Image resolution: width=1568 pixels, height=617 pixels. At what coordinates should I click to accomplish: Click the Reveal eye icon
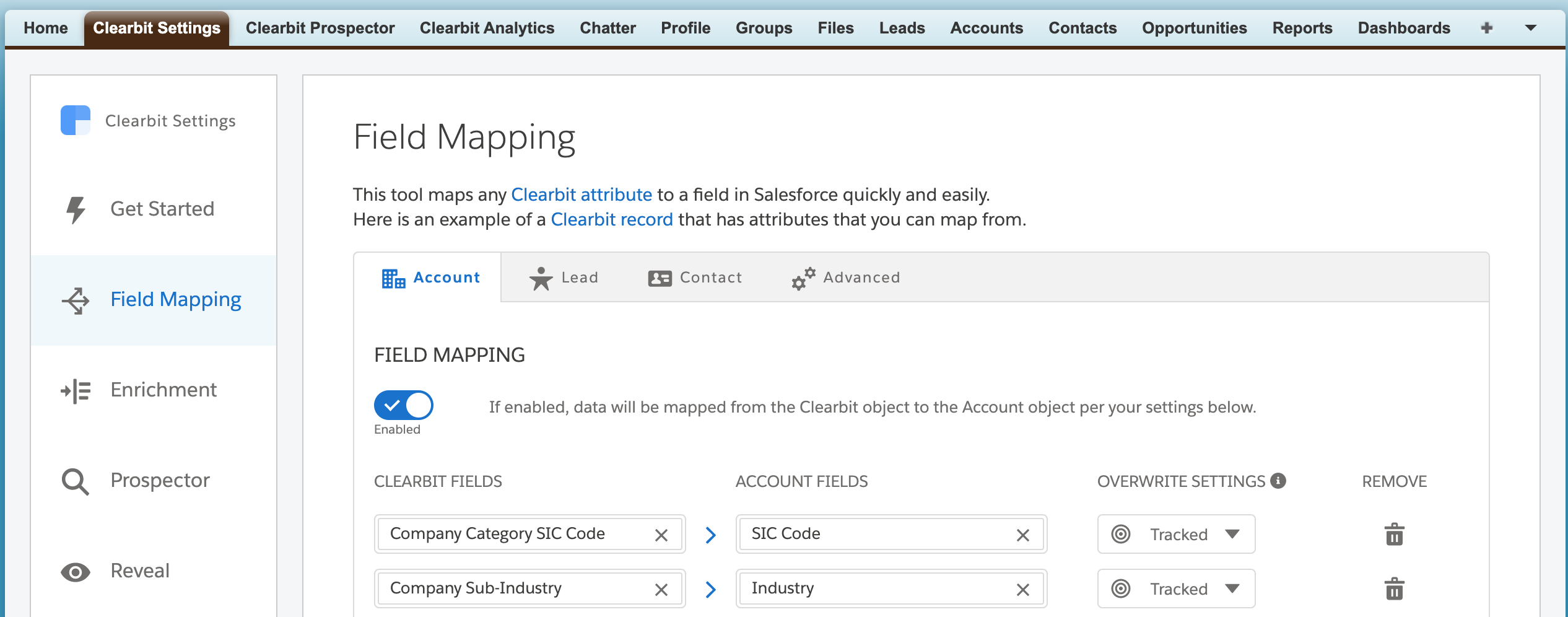click(76, 572)
